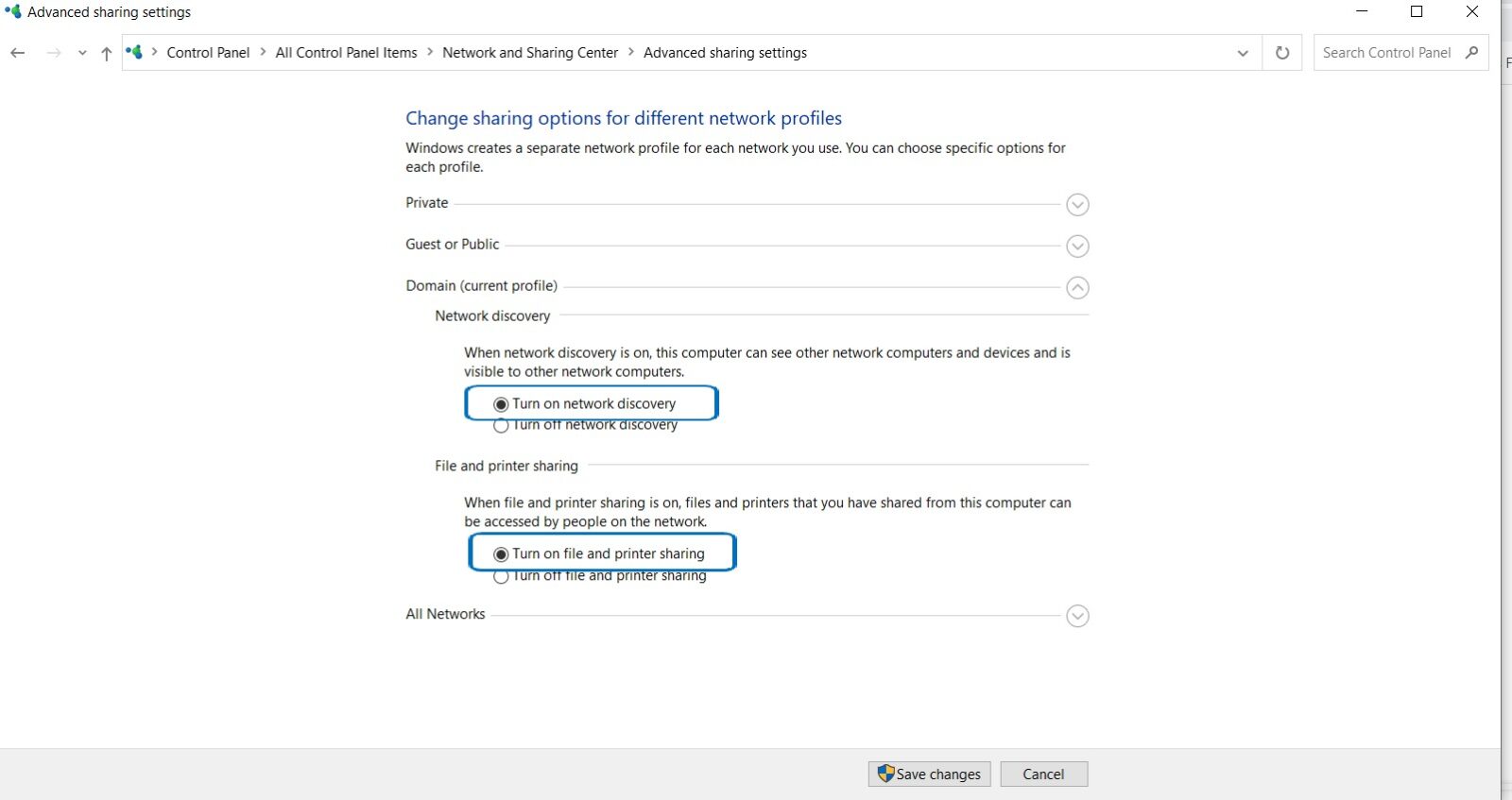Collapse the Domain profile section
1512x800 pixels.
1077,288
